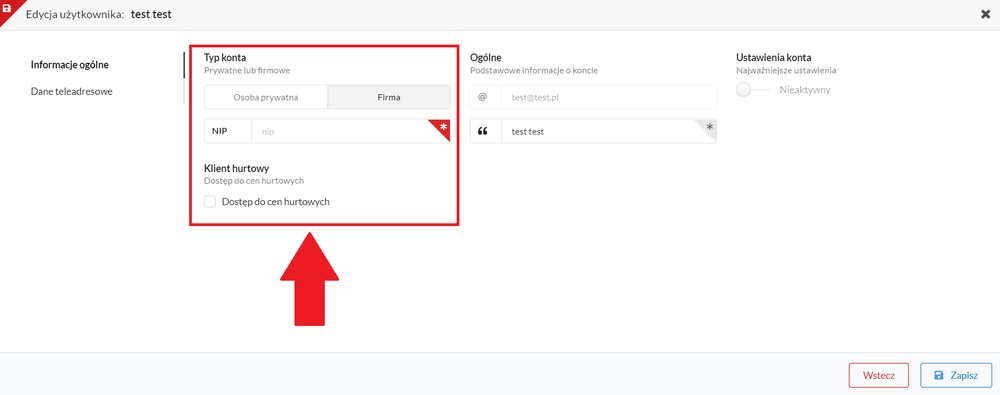This screenshot has height=395, width=1000.
Task: Focus the nip input field
Action: click(x=351, y=131)
